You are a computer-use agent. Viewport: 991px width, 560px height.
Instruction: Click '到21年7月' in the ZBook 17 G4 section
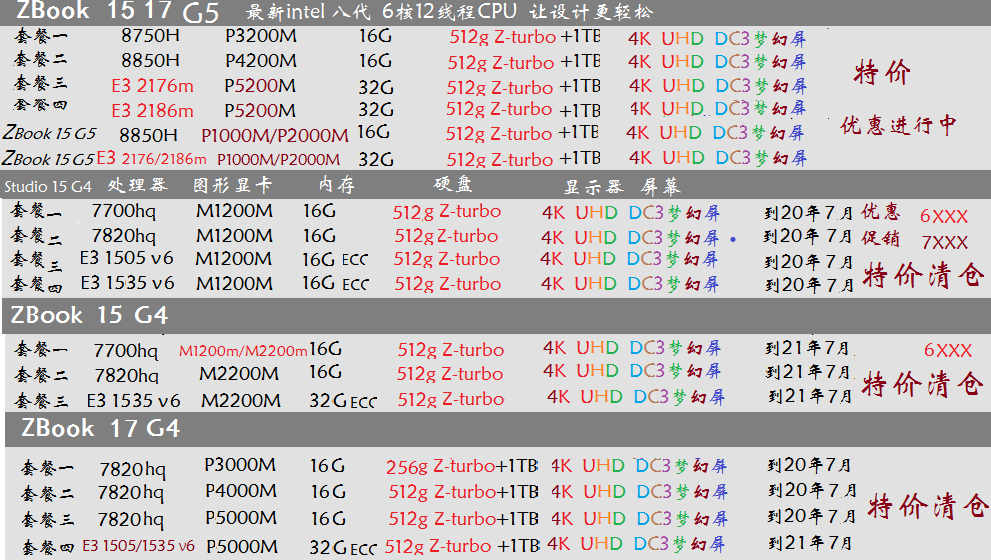810,542
